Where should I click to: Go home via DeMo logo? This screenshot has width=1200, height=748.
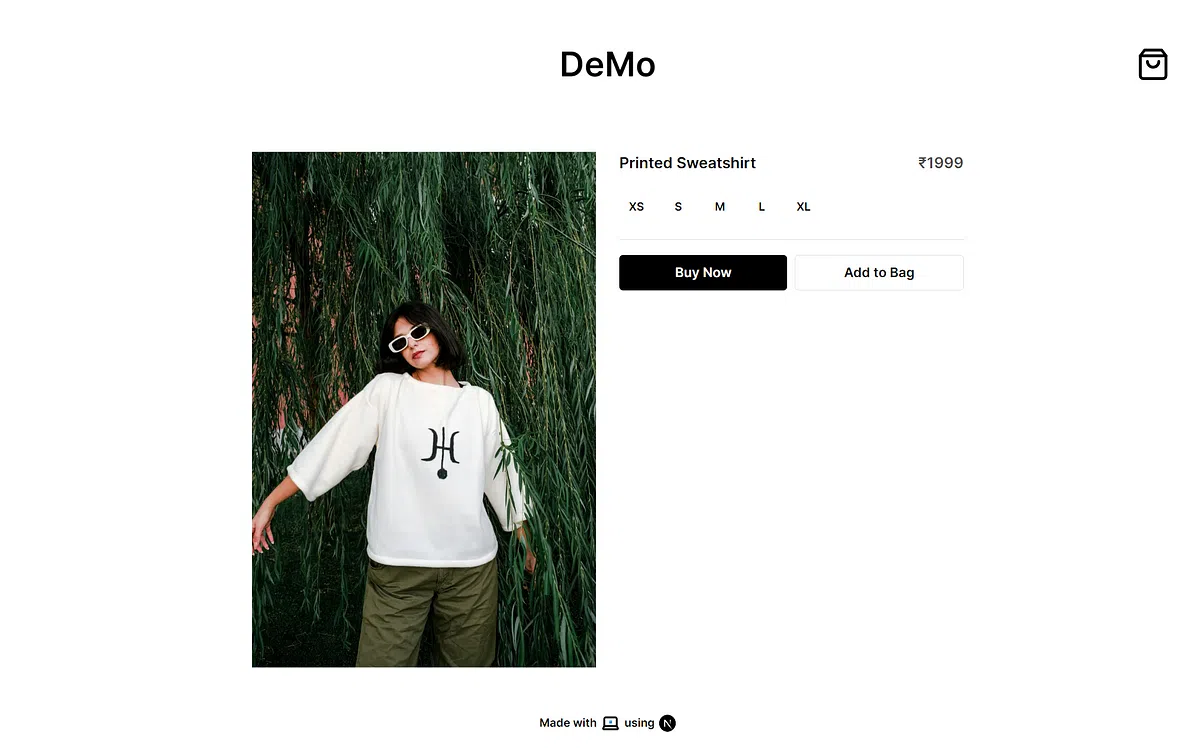coord(608,64)
